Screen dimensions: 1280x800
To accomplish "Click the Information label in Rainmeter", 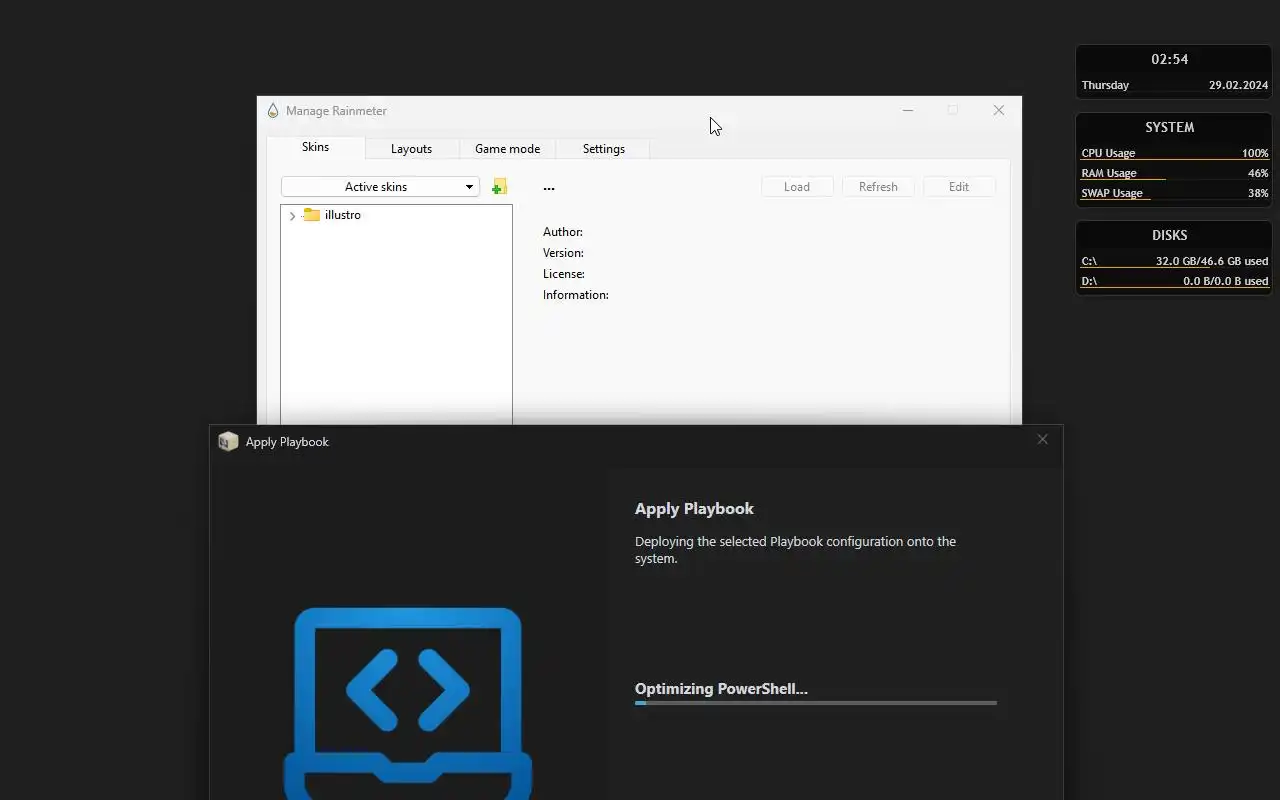I will (x=576, y=295).
